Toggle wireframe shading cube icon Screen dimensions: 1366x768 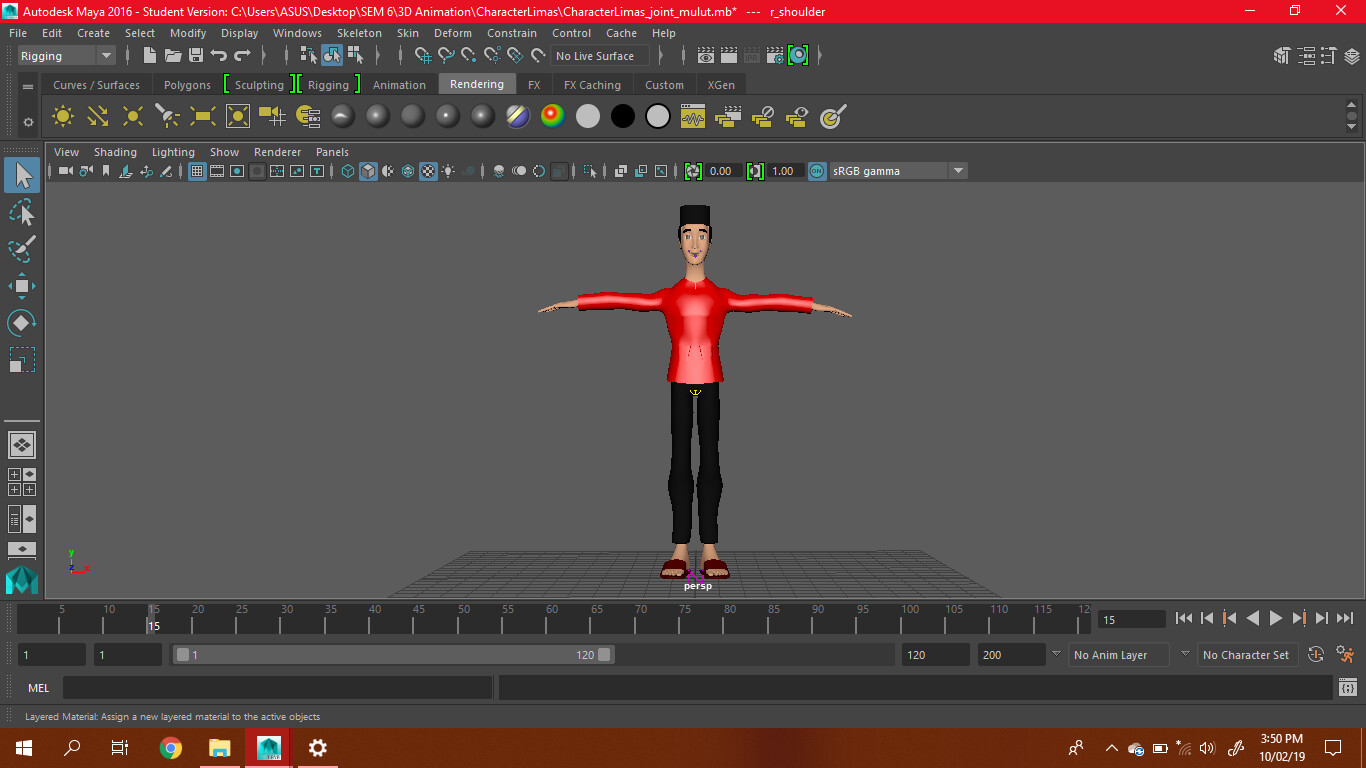coord(348,171)
